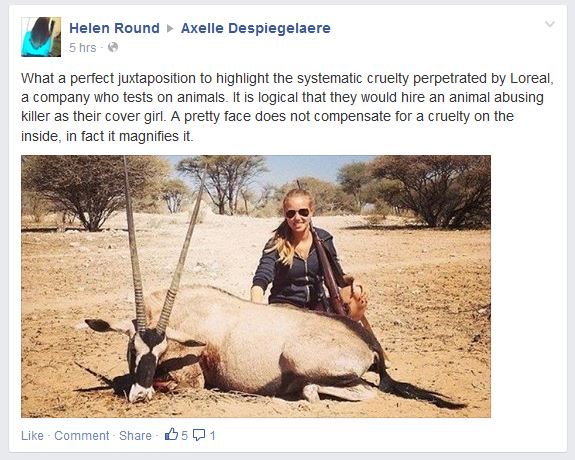Viewport: 575px width, 460px height.
Task: Click the post text mentioning Loreal
Action: point(287,78)
